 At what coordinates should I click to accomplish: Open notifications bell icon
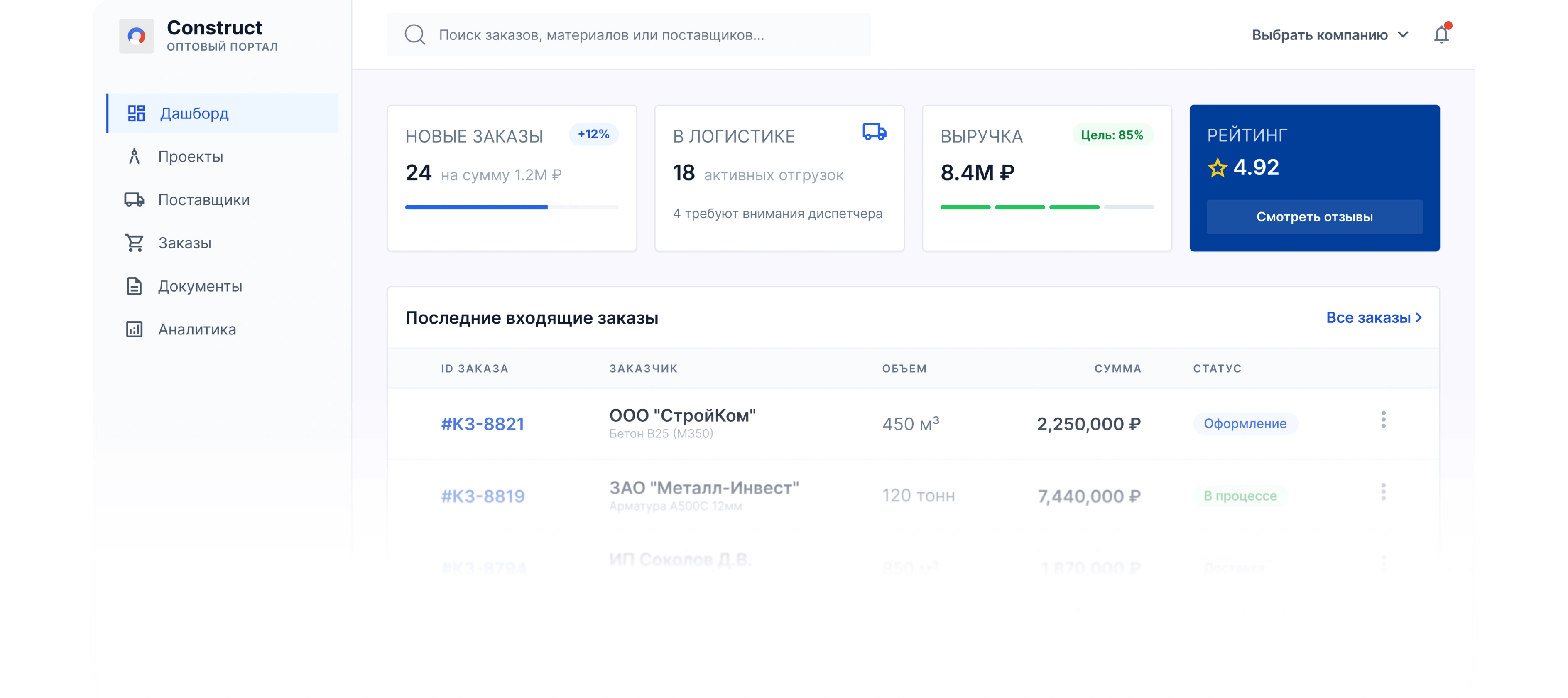1441,34
